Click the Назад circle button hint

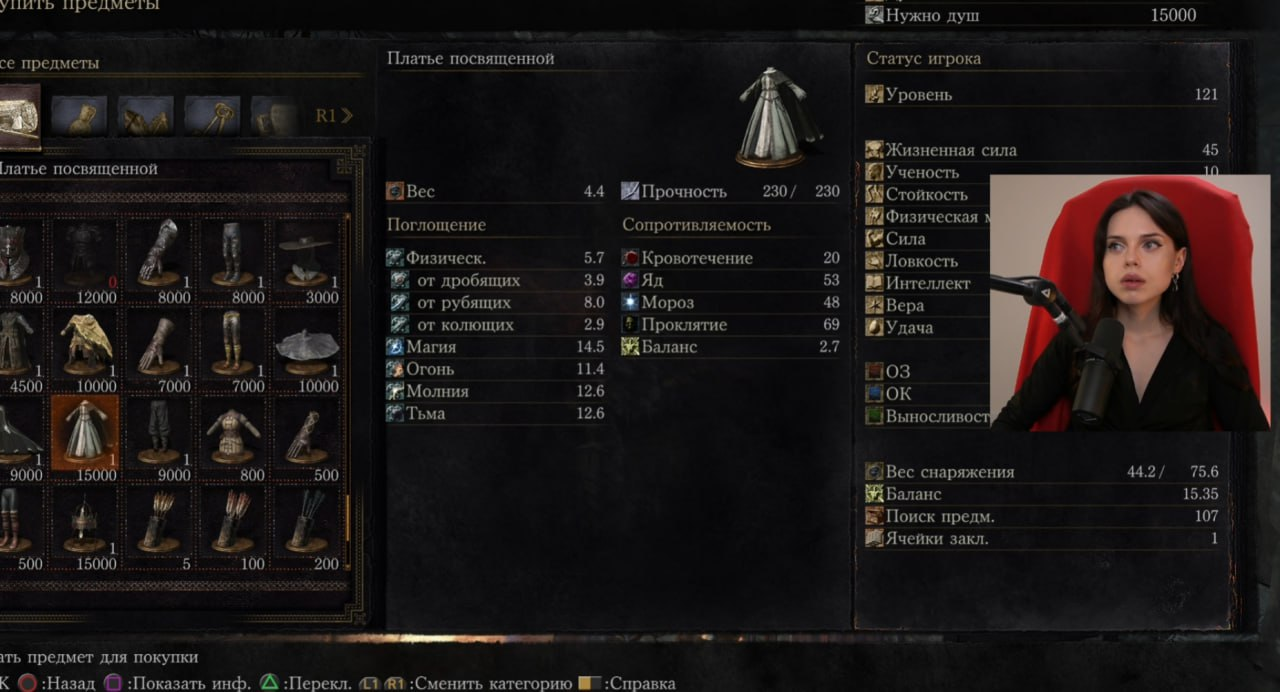pyautogui.click(x=57, y=684)
